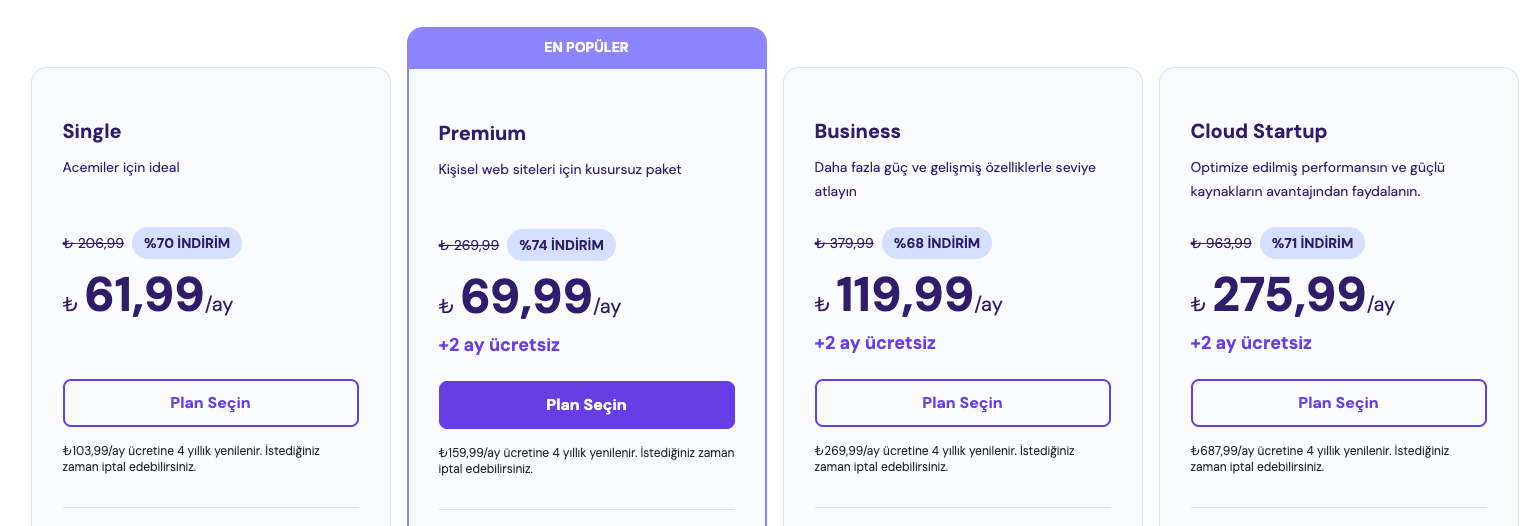Viewport: 1535px width, 526px height.
Task: Click +2 ay ücretsiz under Premium
Action: (499, 345)
